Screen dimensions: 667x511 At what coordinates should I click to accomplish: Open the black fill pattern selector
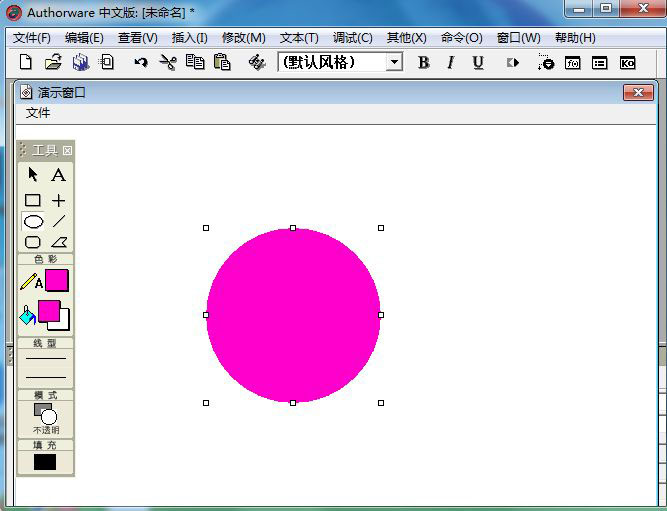[45, 462]
